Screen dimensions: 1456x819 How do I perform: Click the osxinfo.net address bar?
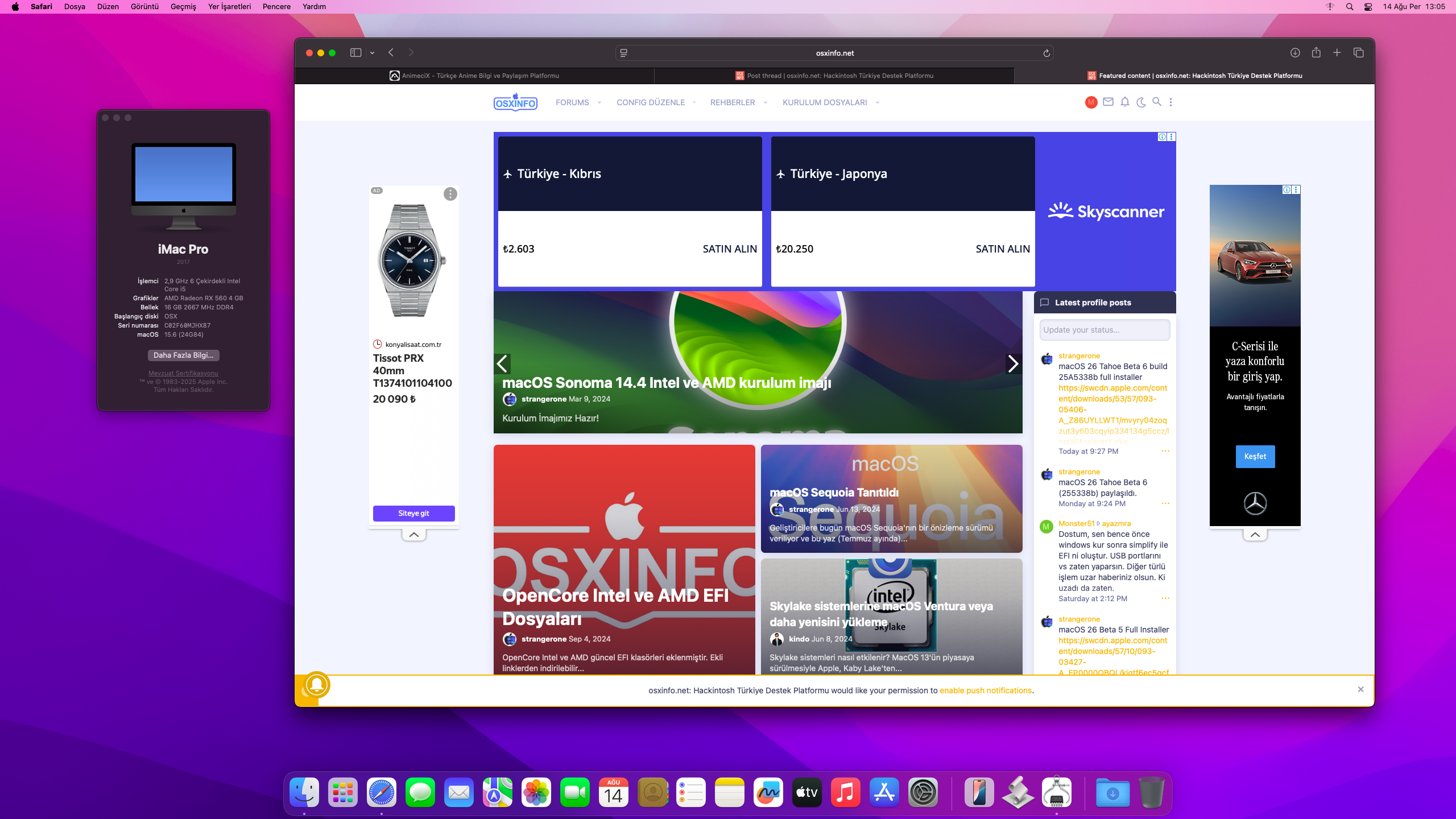pyautogui.click(x=834, y=53)
